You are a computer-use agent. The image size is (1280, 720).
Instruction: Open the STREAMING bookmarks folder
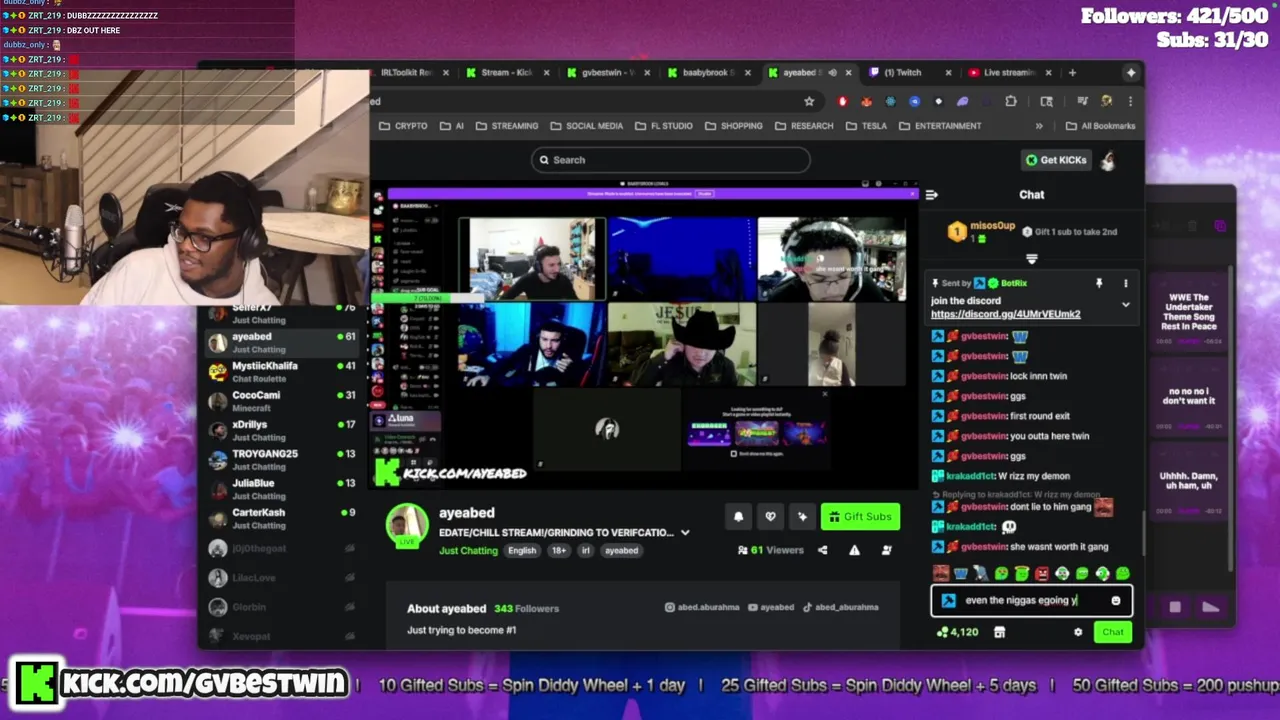coord(507,126)
